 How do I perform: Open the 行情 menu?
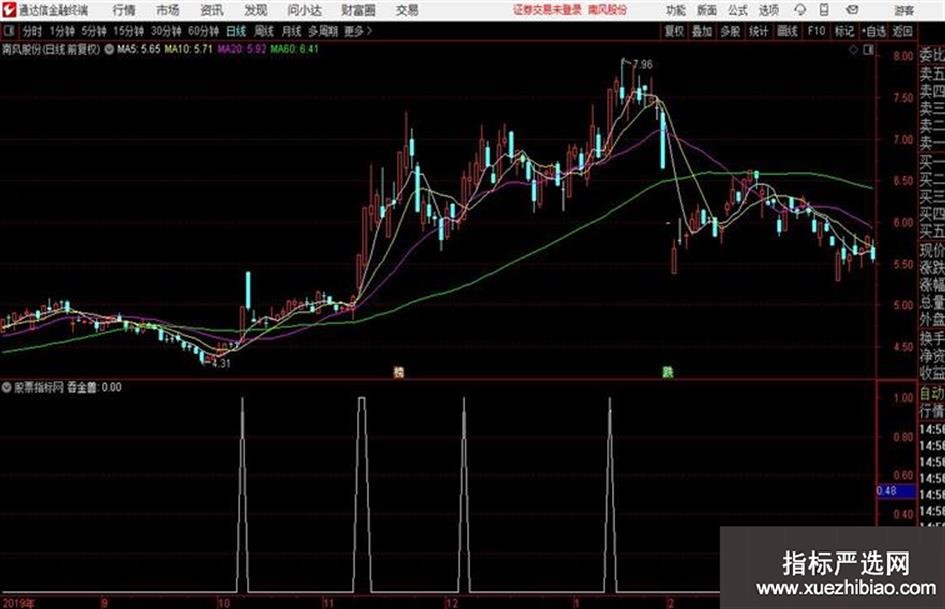click(x=124, y=10)
